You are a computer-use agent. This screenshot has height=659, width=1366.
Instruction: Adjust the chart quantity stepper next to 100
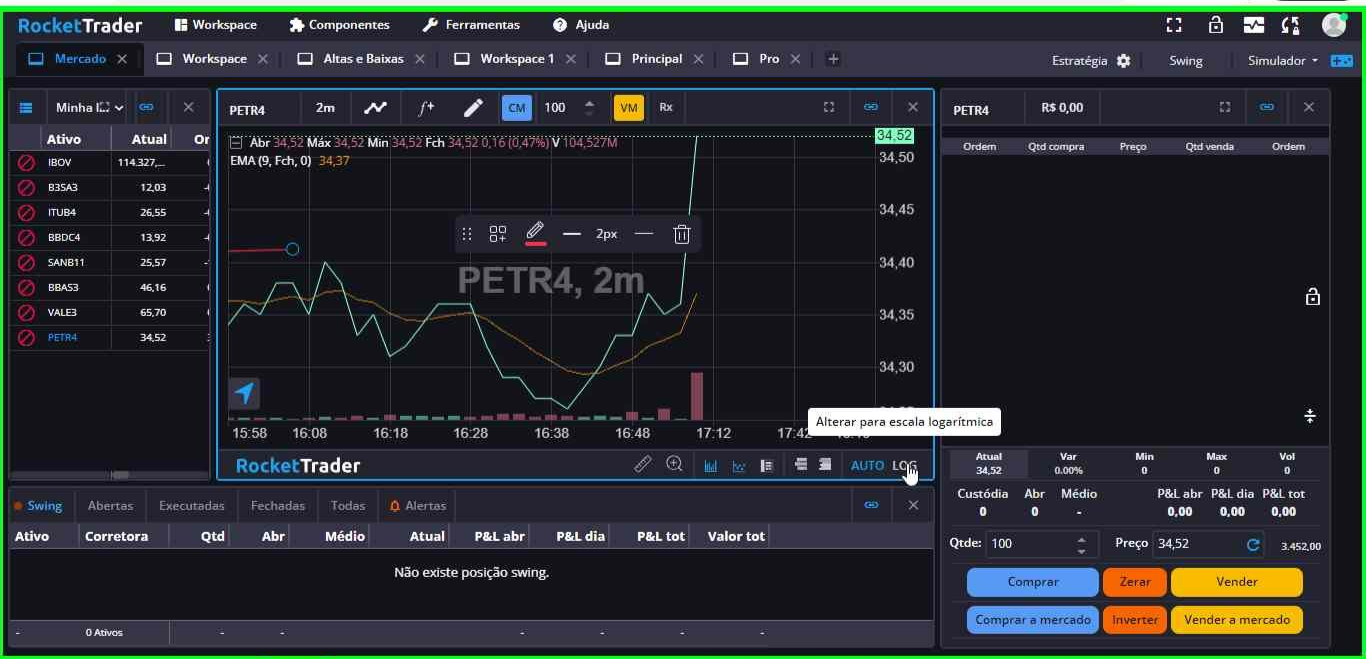pos(589,107)
